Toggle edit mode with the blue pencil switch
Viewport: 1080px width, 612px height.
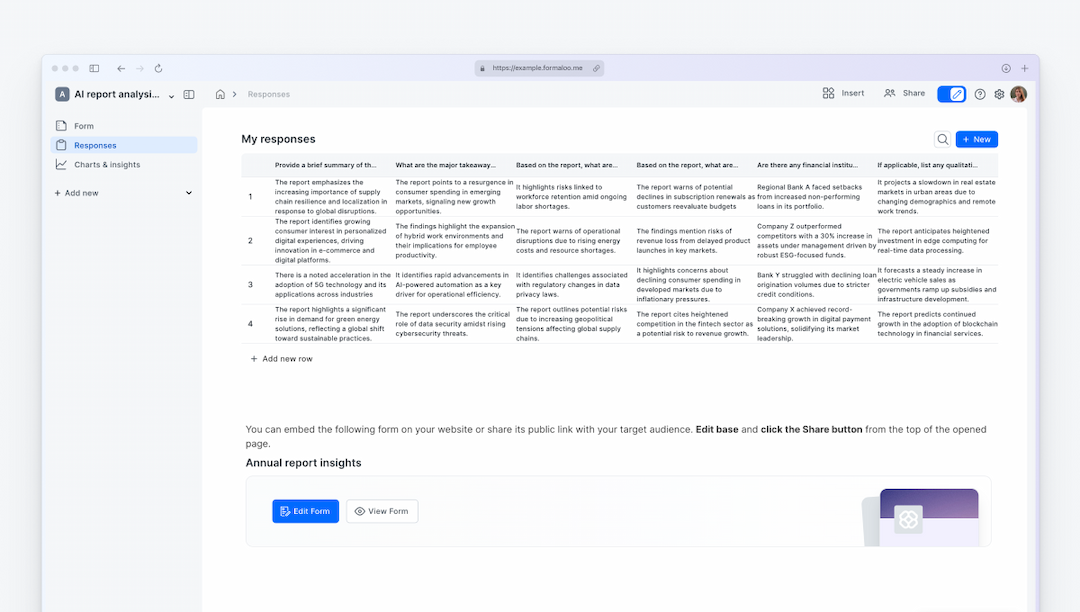click(951, 93)
